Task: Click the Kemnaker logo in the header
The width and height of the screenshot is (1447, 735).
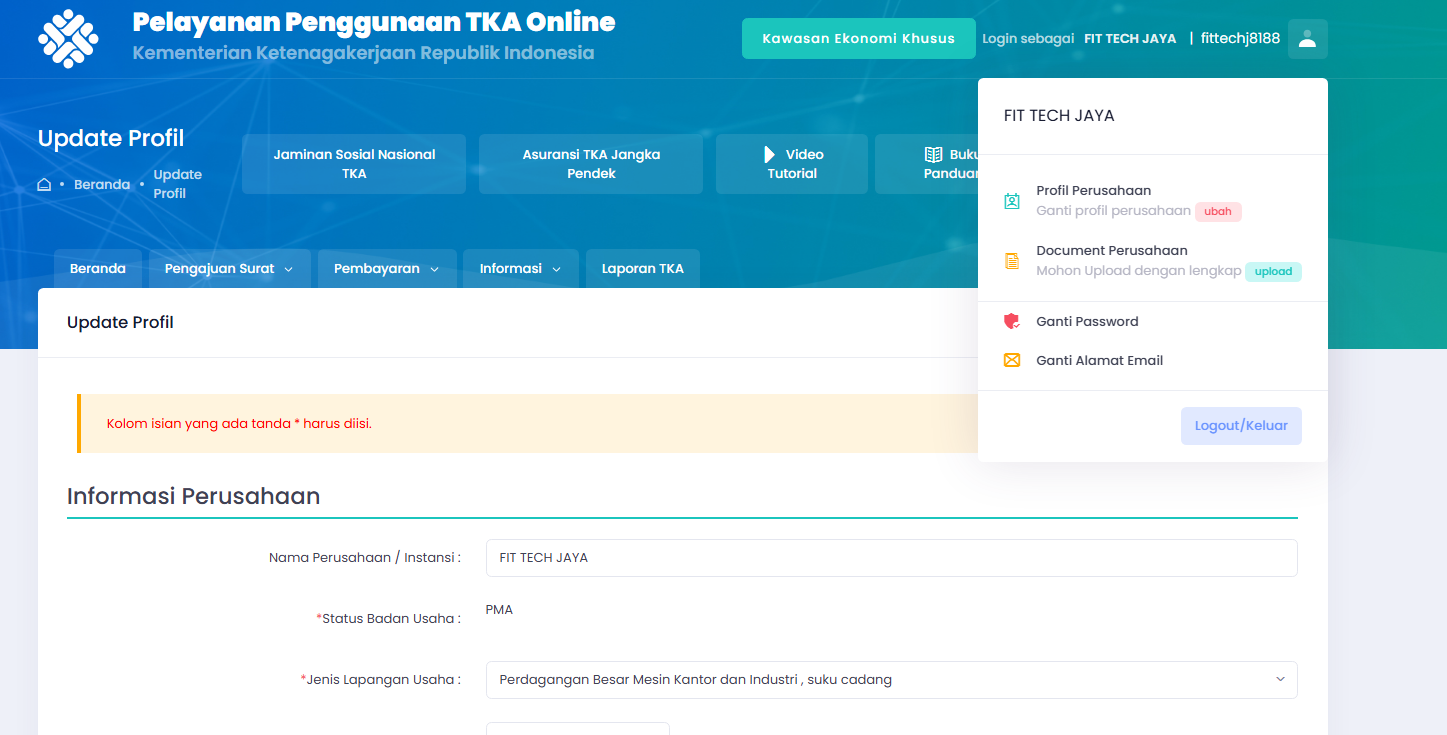Action: [x=68, y=39]
